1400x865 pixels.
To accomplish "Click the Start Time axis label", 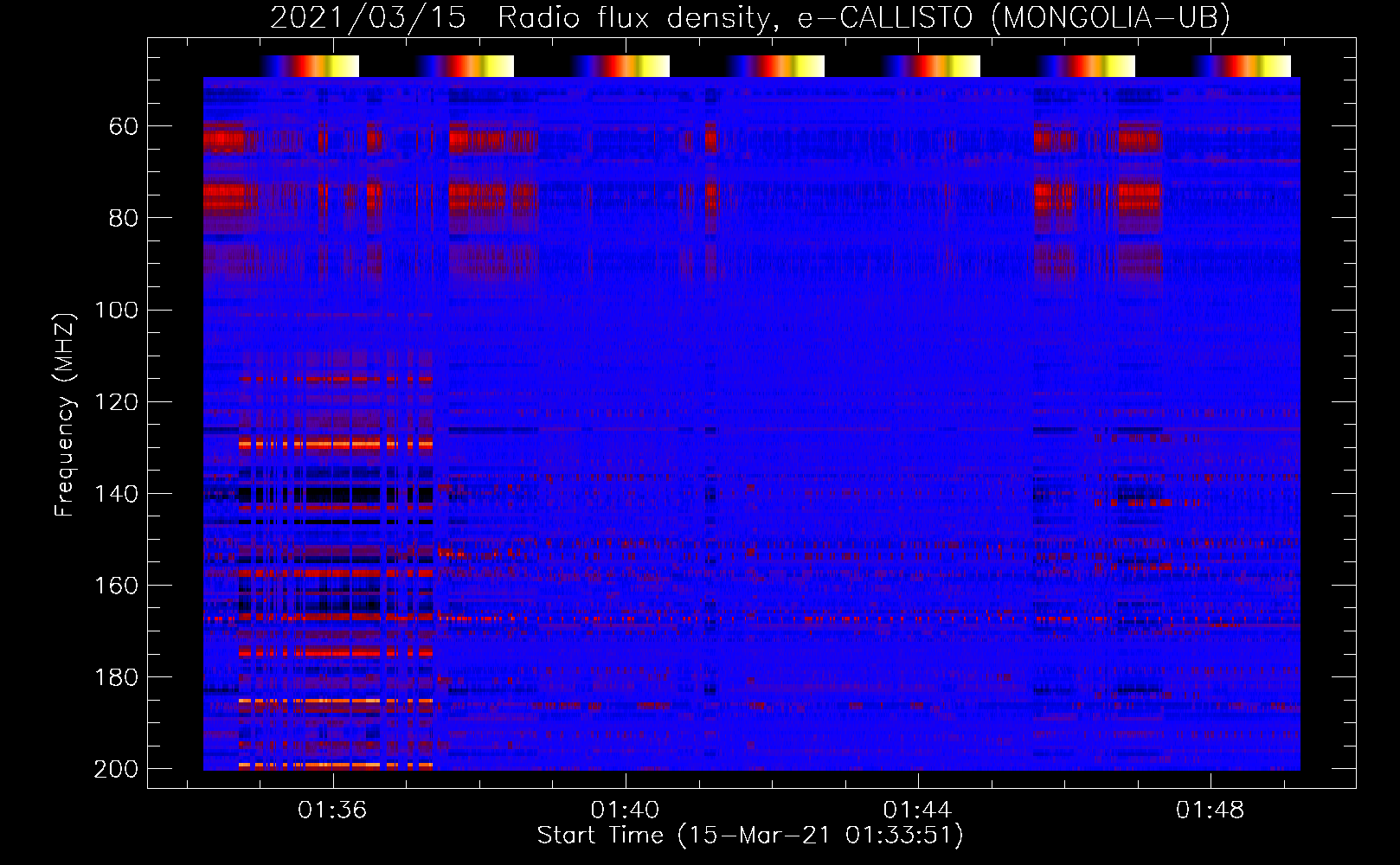I will (750, 836).
